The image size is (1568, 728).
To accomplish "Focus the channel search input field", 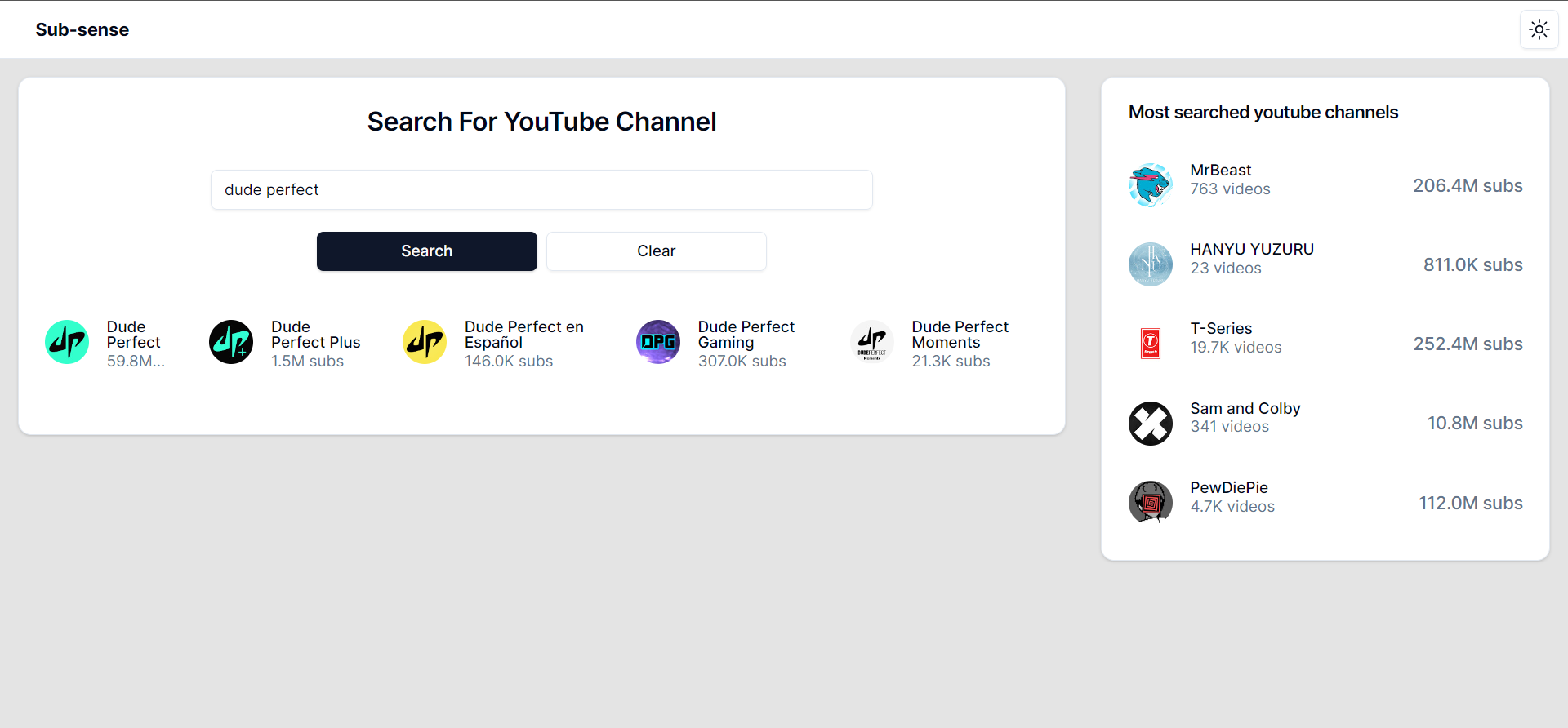I will tap(541, 189).
